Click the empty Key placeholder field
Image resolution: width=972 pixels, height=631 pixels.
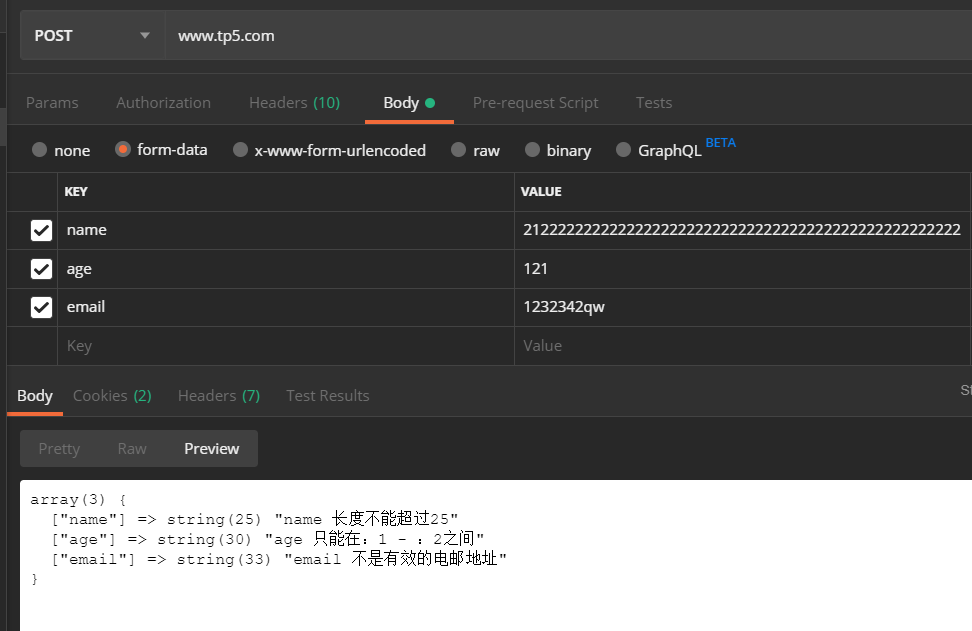click(x=286, y=346)
